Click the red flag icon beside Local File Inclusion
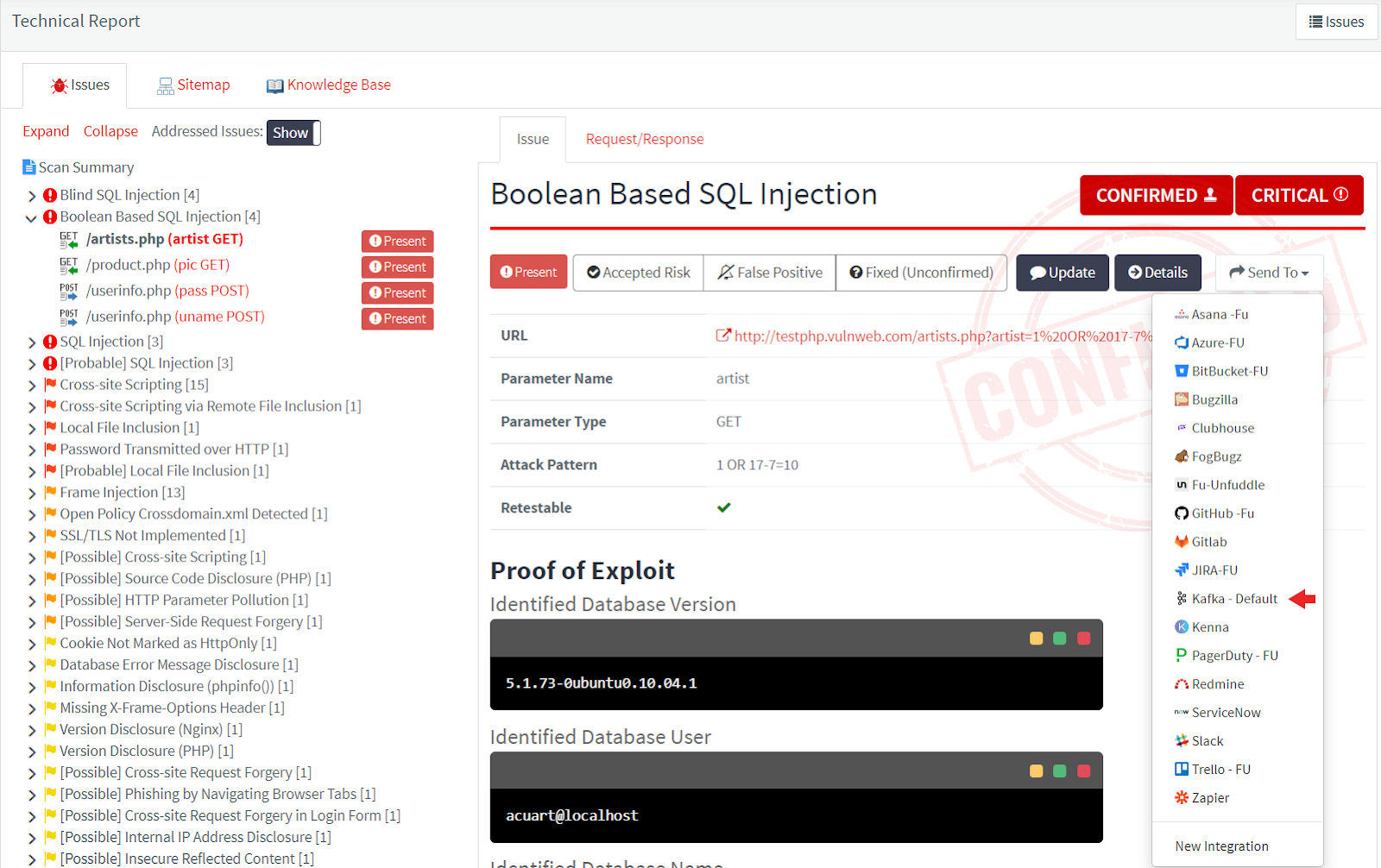 [51, 427]
